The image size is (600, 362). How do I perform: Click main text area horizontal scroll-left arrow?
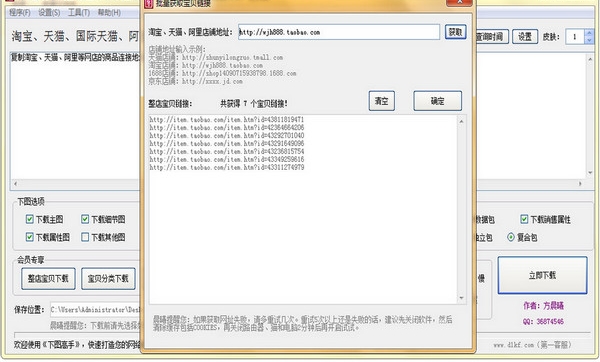click(x=15, y=184)
